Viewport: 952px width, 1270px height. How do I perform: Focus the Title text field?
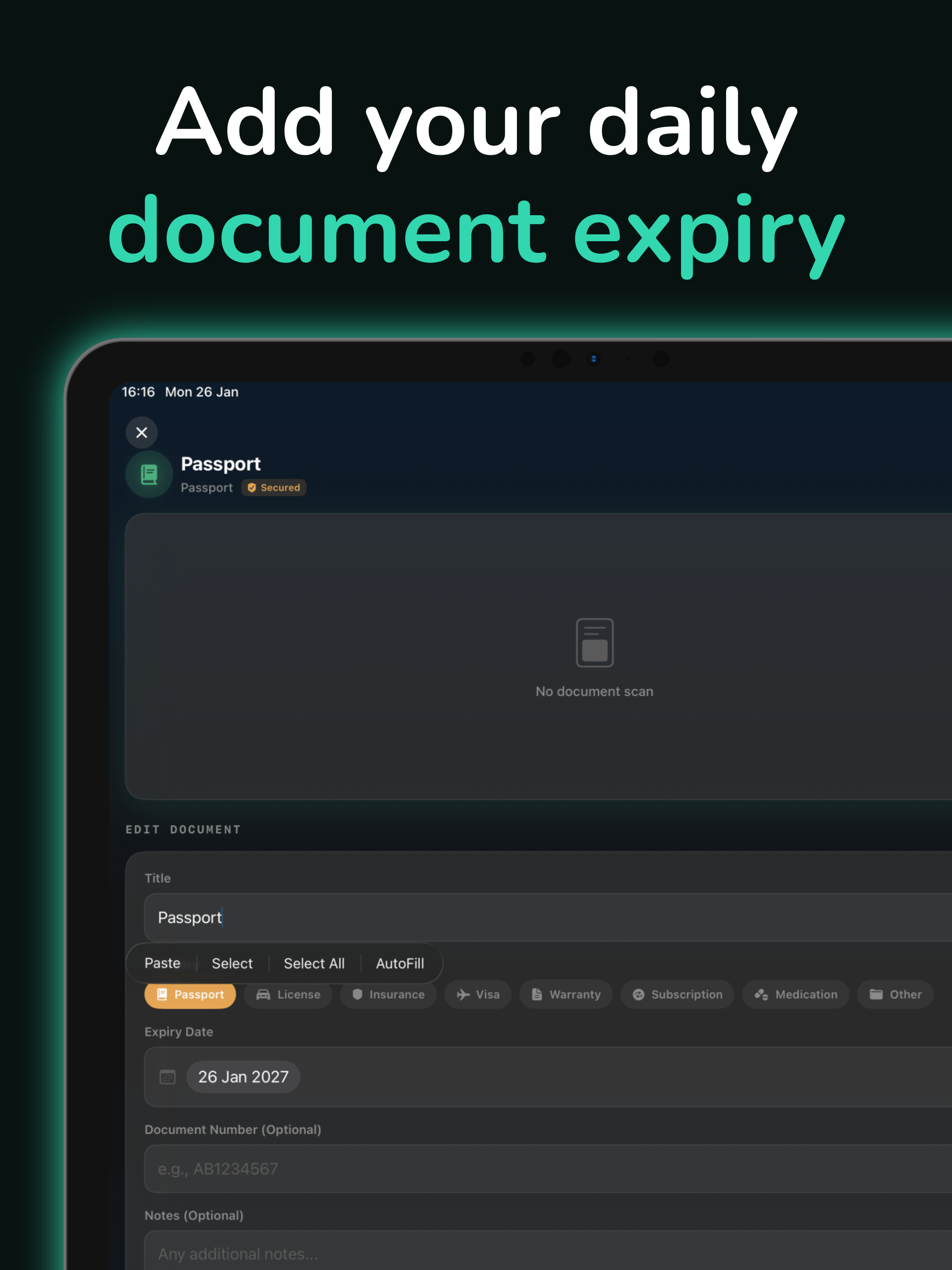548,917
